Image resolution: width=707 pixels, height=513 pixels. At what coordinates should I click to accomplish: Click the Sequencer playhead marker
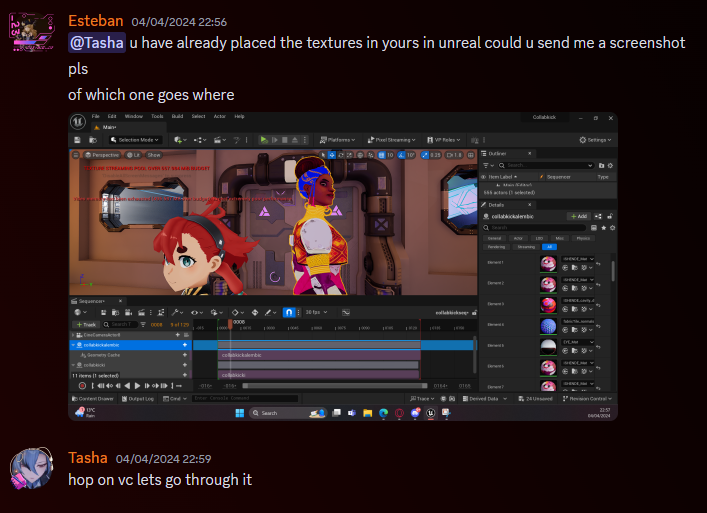(x=230, y=324)
